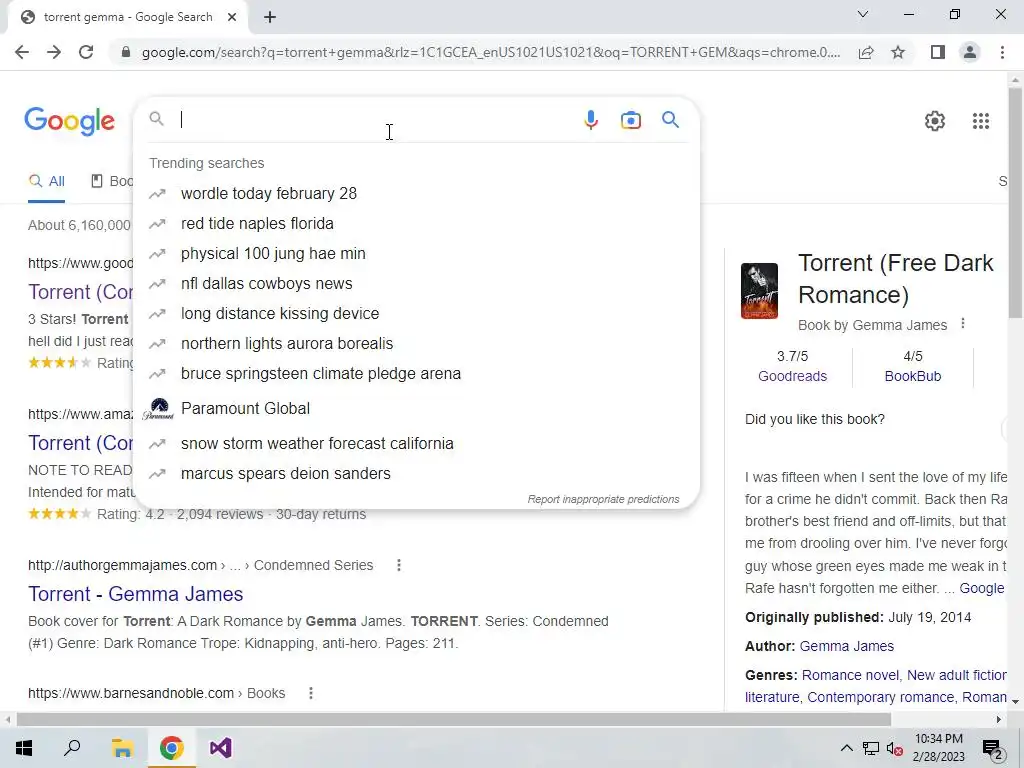This screenshot has height=768, width=1024.
Task: Click Report inappropriate predictions link
Action: coord(603,500)
